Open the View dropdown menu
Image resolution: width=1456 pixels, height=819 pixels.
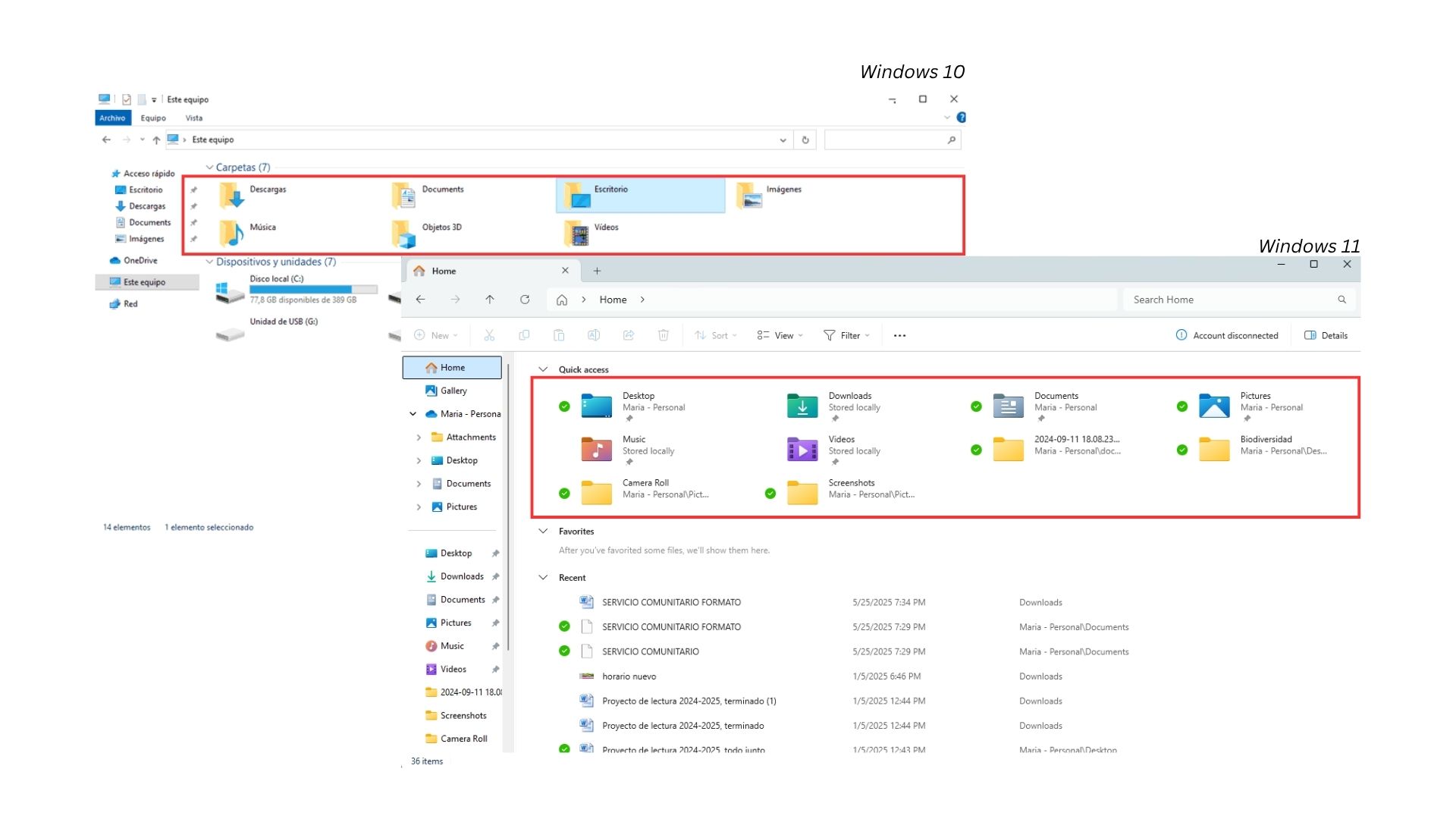[x=780, y=335]
